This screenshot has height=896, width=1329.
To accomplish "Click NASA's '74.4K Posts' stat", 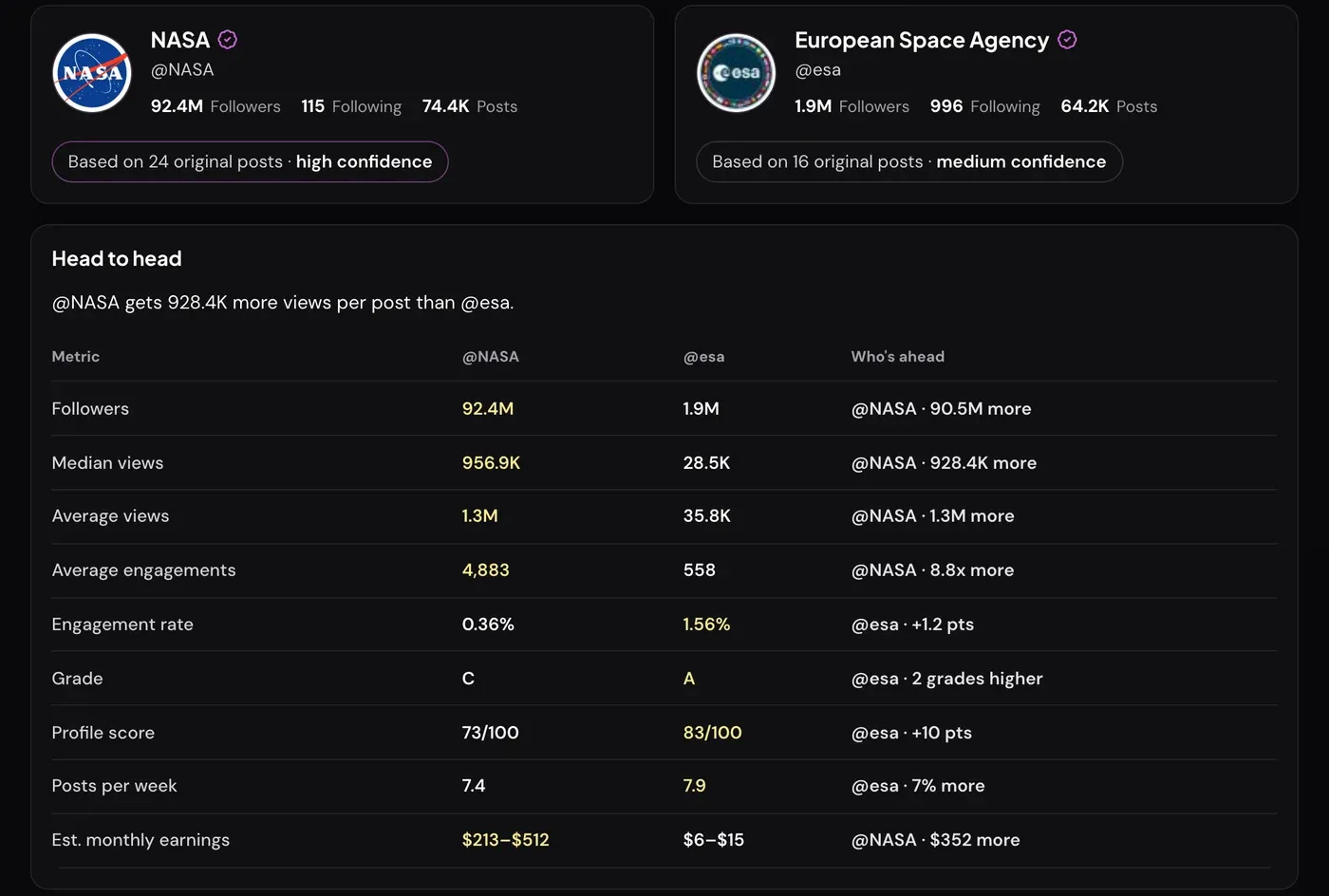I will tap(470, 106).
